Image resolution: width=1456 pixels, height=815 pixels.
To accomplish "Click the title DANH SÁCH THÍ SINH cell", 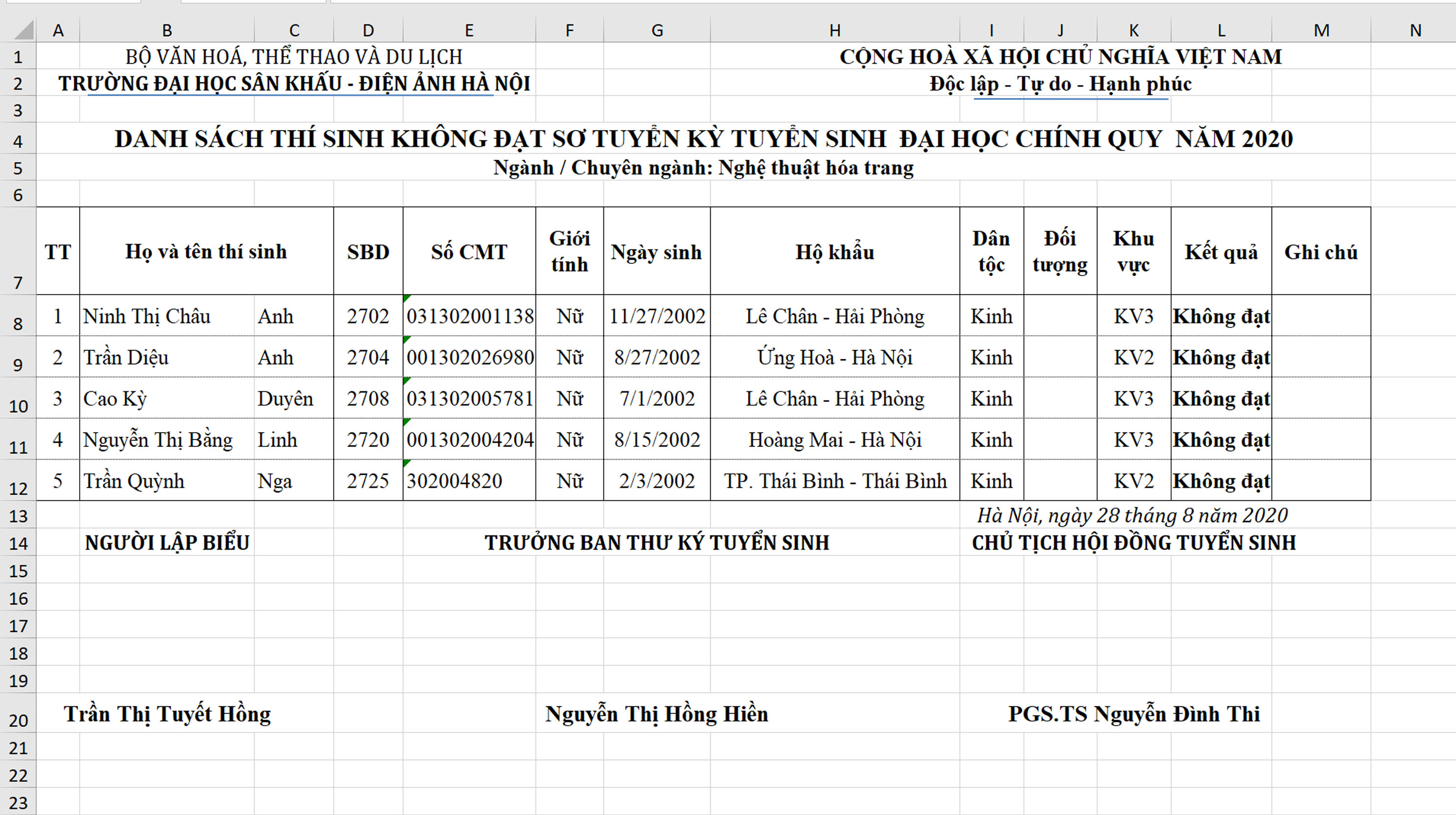I will pos(704,139).
